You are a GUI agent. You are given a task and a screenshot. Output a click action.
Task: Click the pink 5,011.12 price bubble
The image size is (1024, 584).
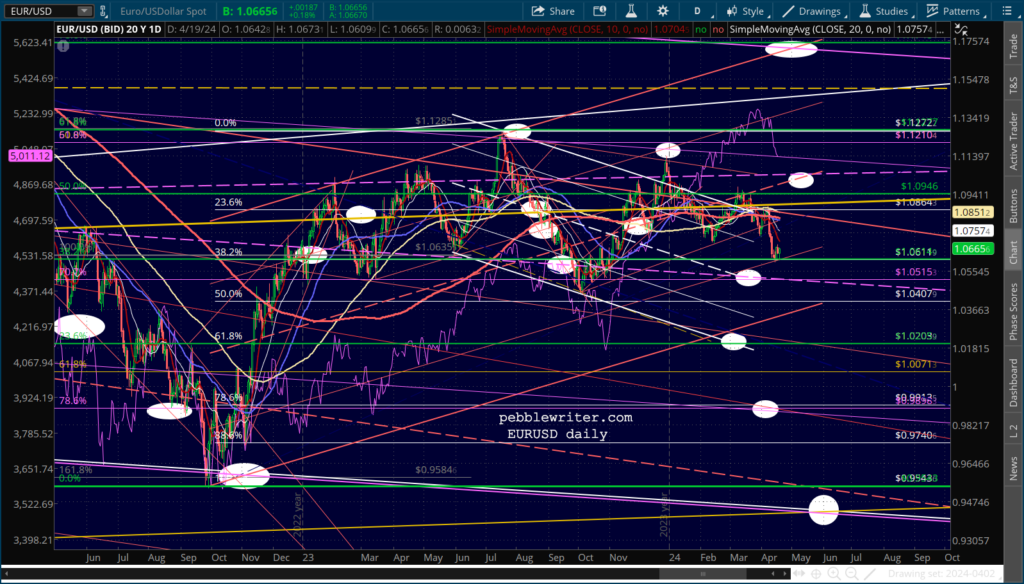tap(30, 155)
